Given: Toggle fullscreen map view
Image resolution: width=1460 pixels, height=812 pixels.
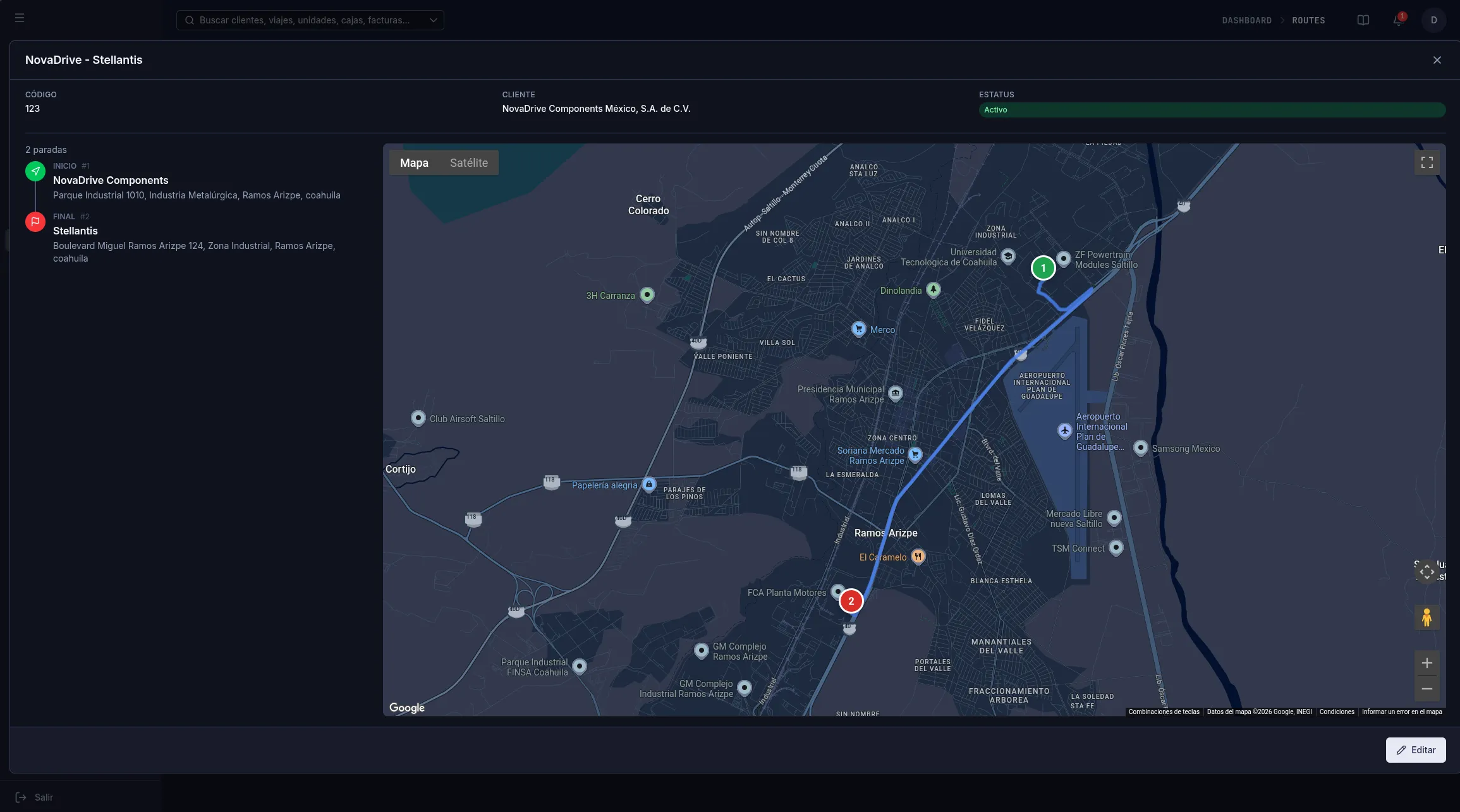Looking at the screenshot, I should click(1427, 163).
